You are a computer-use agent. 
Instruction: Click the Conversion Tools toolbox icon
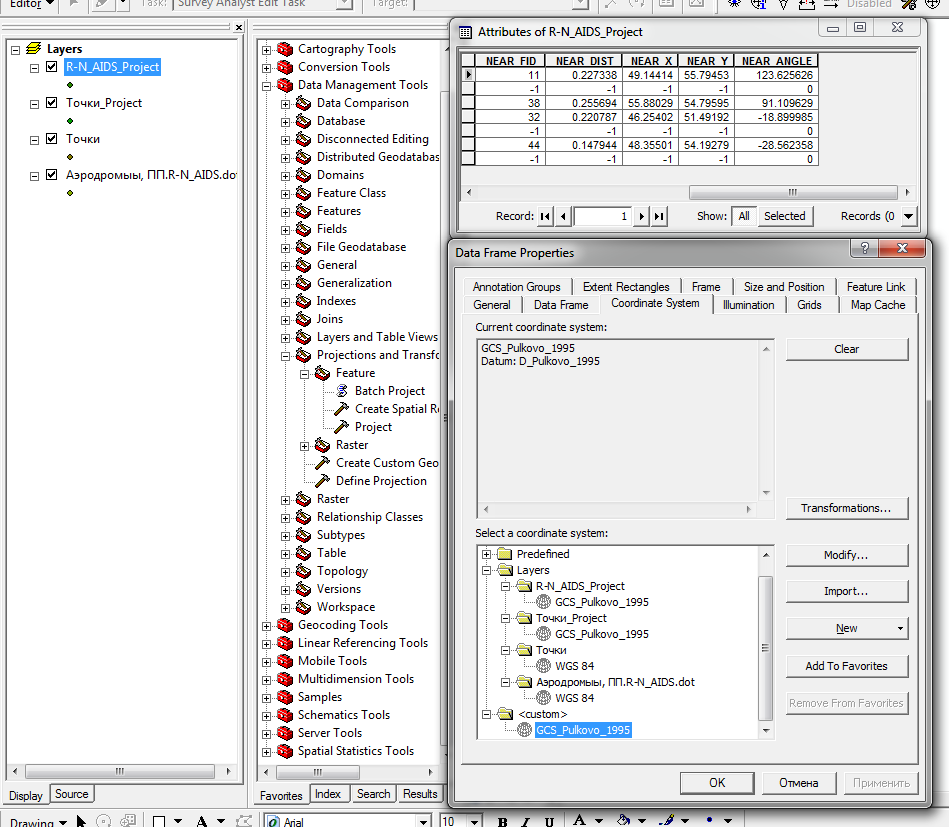tap(285, 67)
